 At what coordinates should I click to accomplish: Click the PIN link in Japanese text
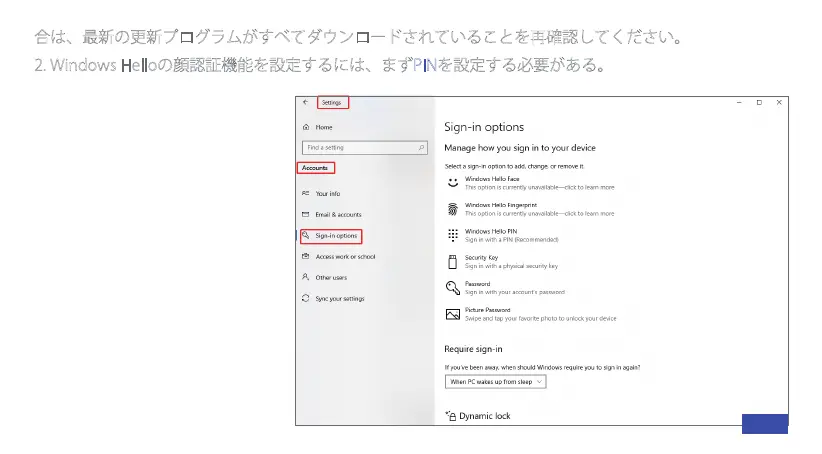coord(425,65)
